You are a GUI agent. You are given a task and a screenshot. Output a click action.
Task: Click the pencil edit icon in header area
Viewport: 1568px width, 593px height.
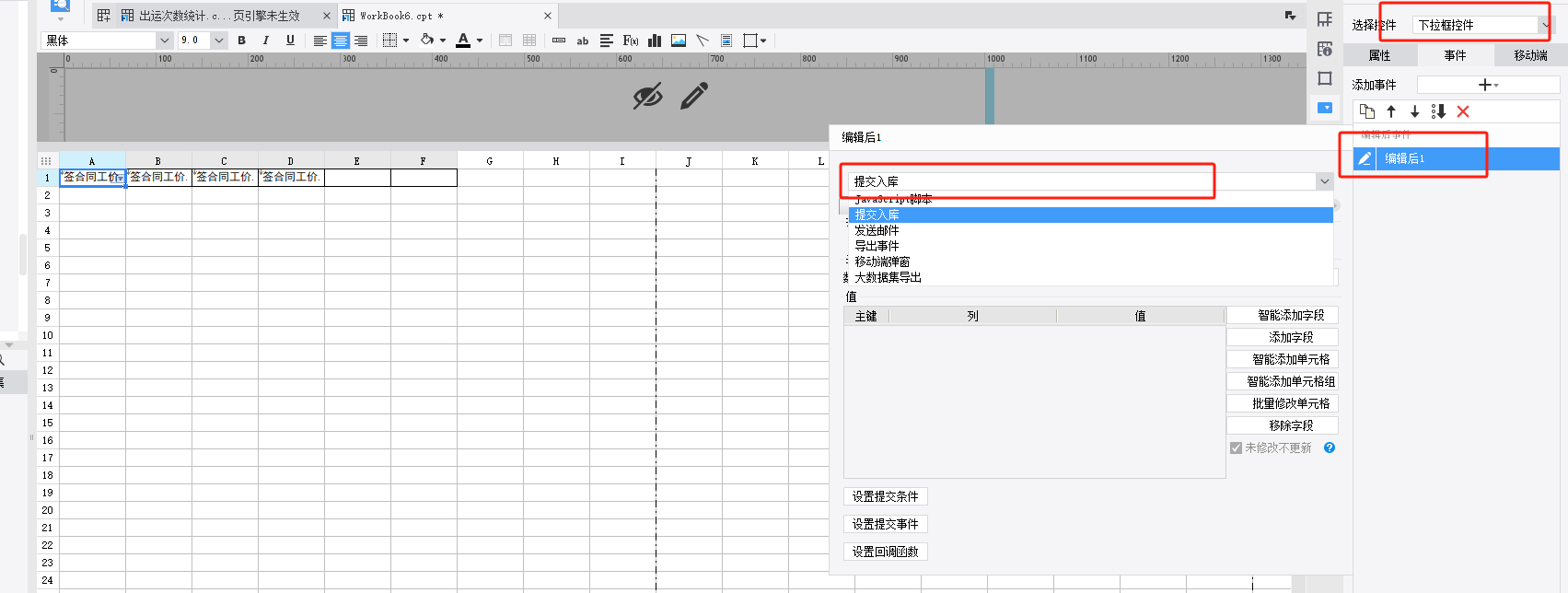tap(694, 96)
